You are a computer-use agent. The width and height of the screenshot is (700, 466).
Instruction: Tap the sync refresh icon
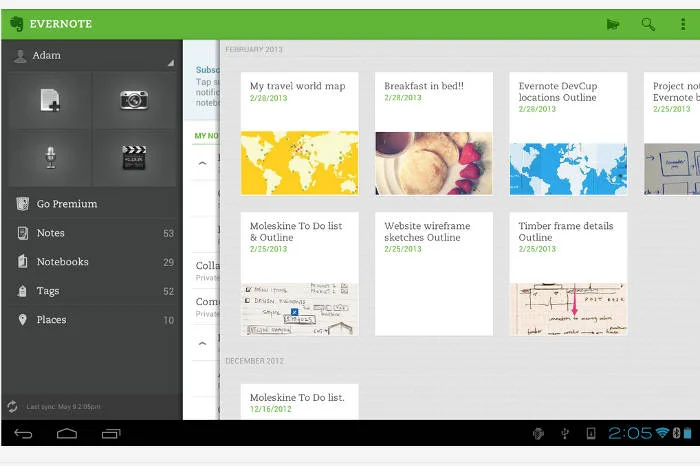[x=12, y=407]
